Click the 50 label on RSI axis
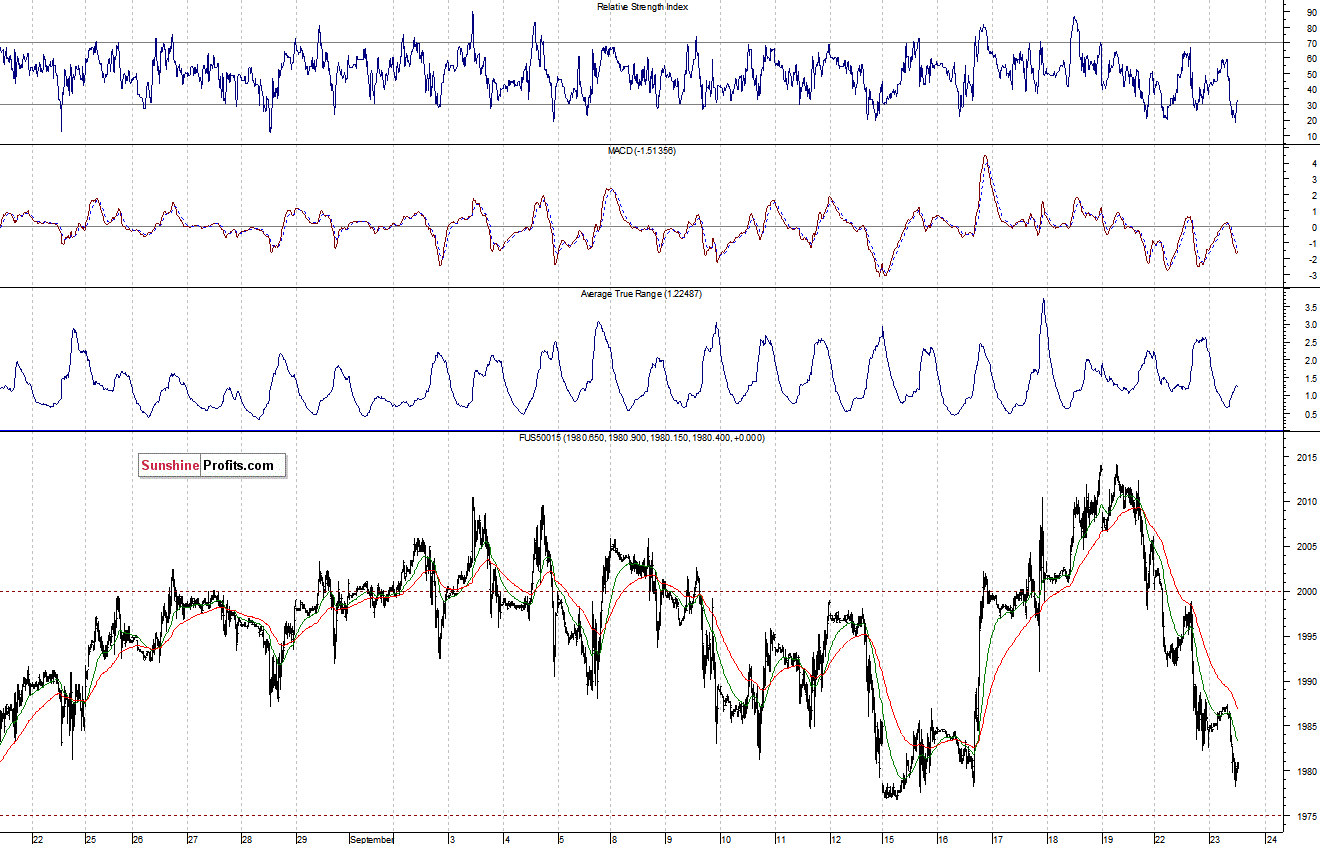This screenshot has height=844, width=1320. pos(1311,74)
